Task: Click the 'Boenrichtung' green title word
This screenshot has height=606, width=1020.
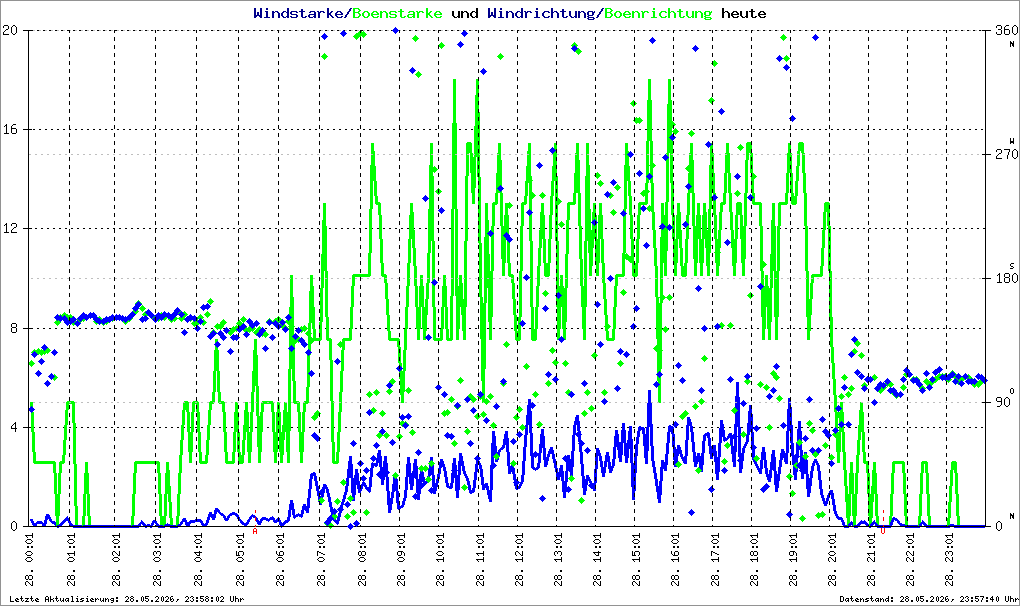Action: point(658,13)
